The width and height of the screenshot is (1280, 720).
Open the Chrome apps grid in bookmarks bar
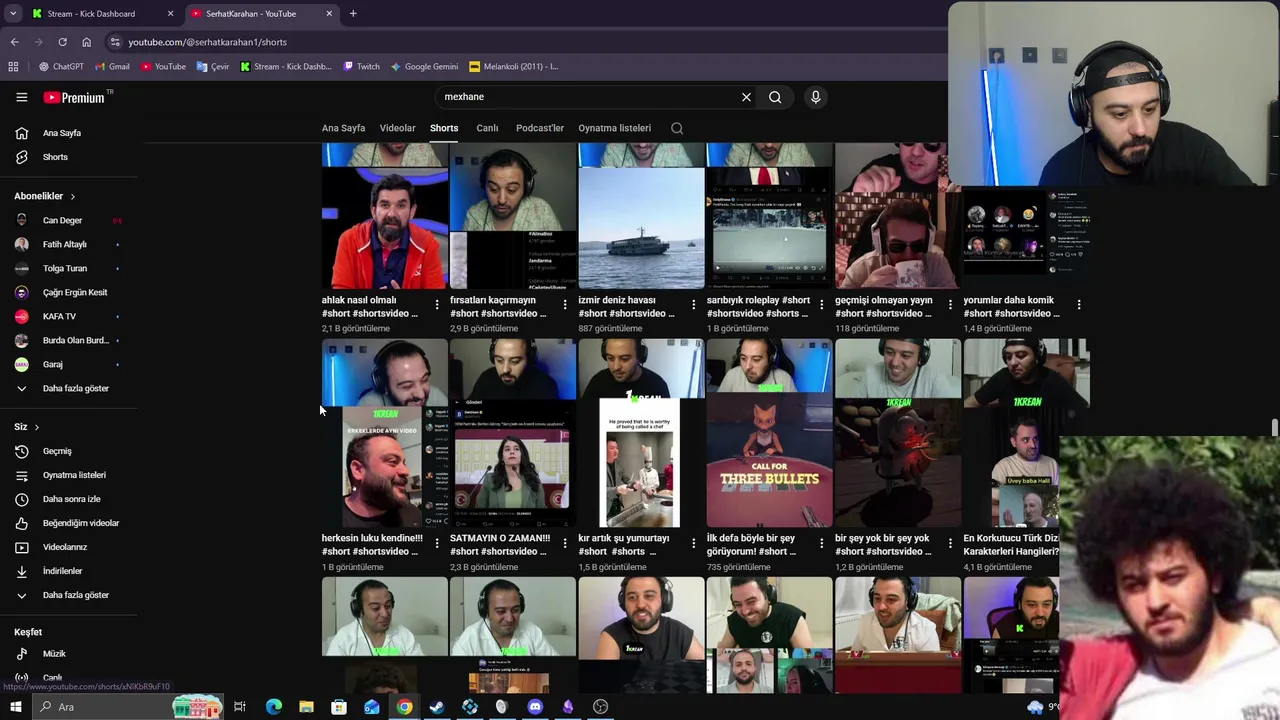click(x=13, y=67)
